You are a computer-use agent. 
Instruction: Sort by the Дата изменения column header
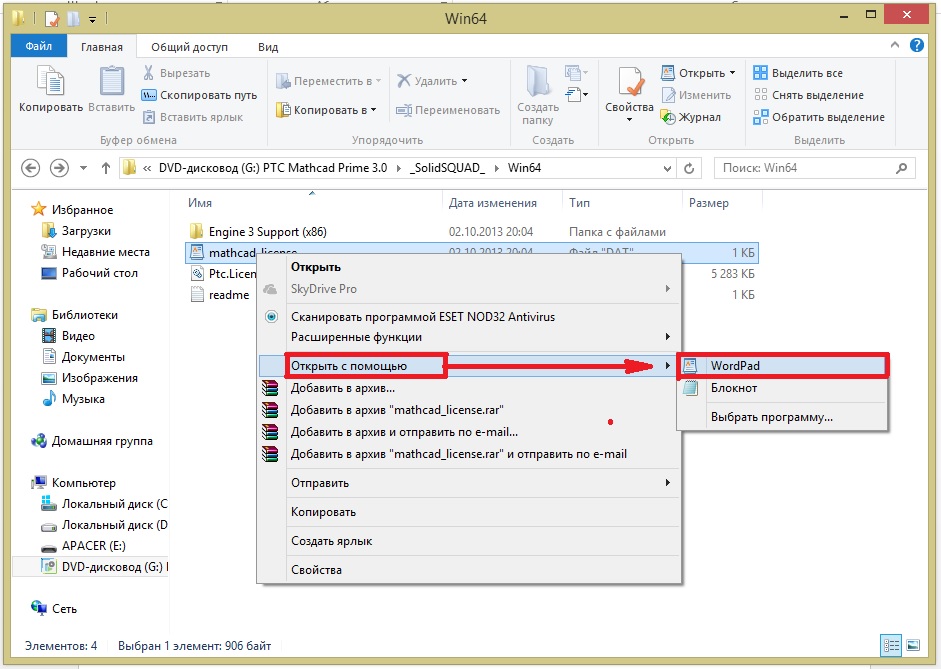pos(493,203)
